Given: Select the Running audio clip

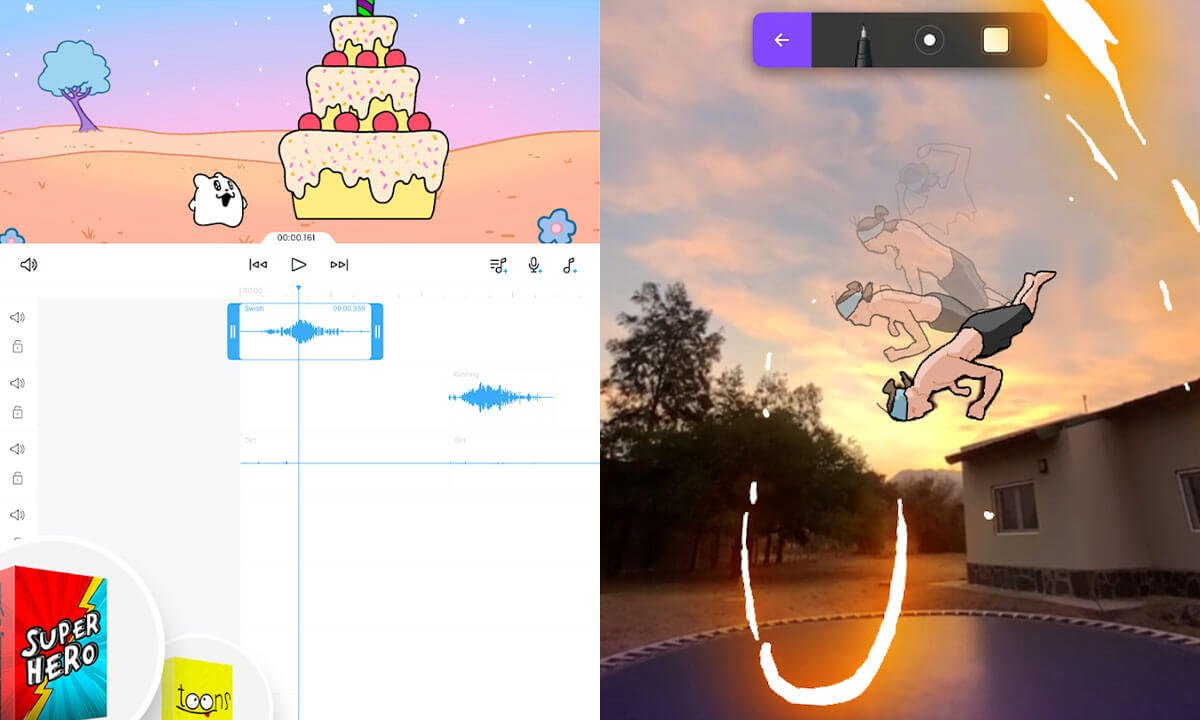Looking at the screenshot, I should (501, 396).
